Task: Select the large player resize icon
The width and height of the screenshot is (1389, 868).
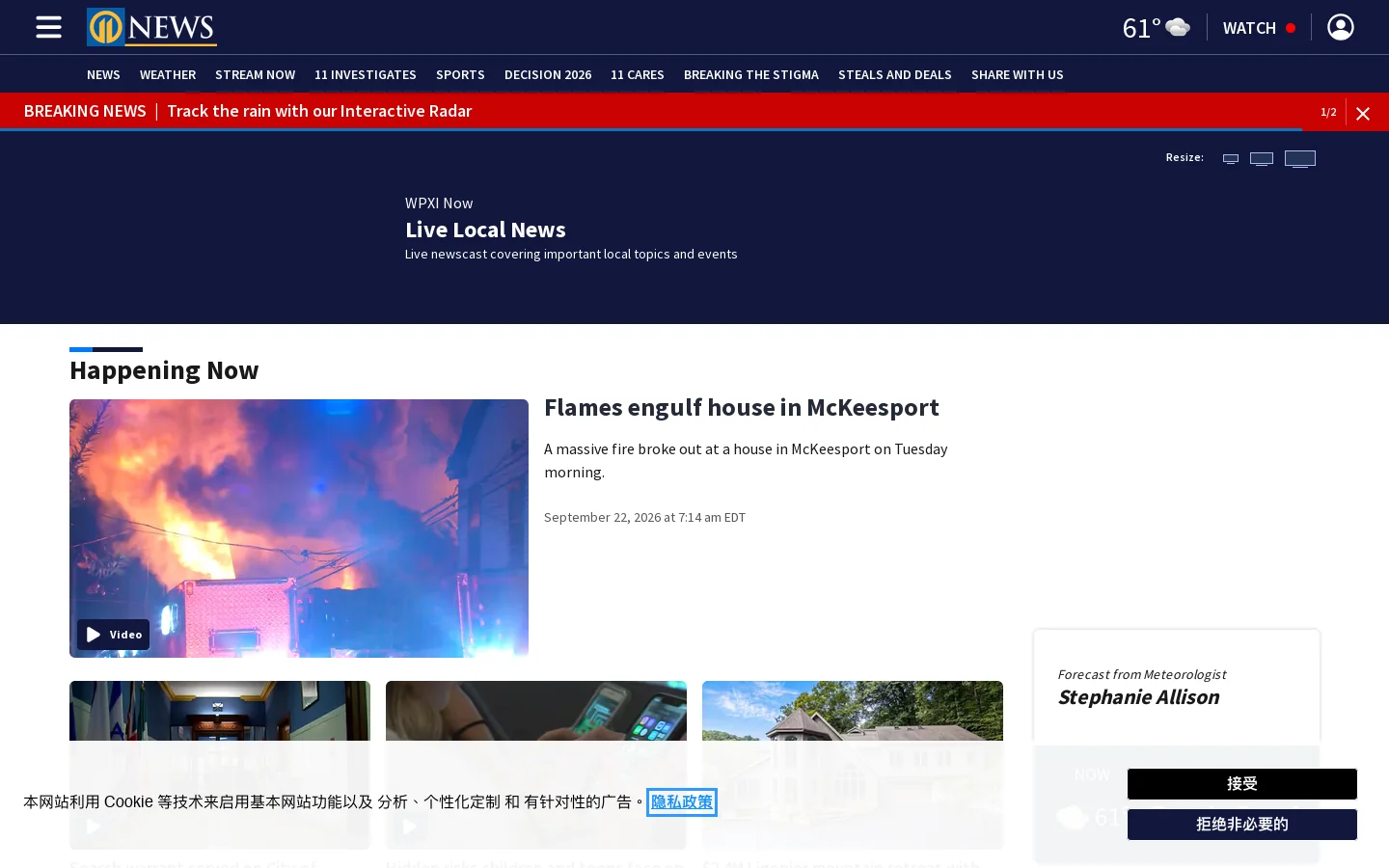Action: click(1300, 159)
